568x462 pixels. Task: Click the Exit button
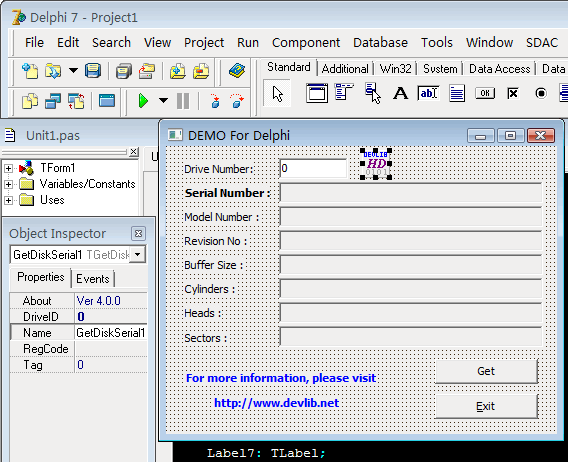486,407
